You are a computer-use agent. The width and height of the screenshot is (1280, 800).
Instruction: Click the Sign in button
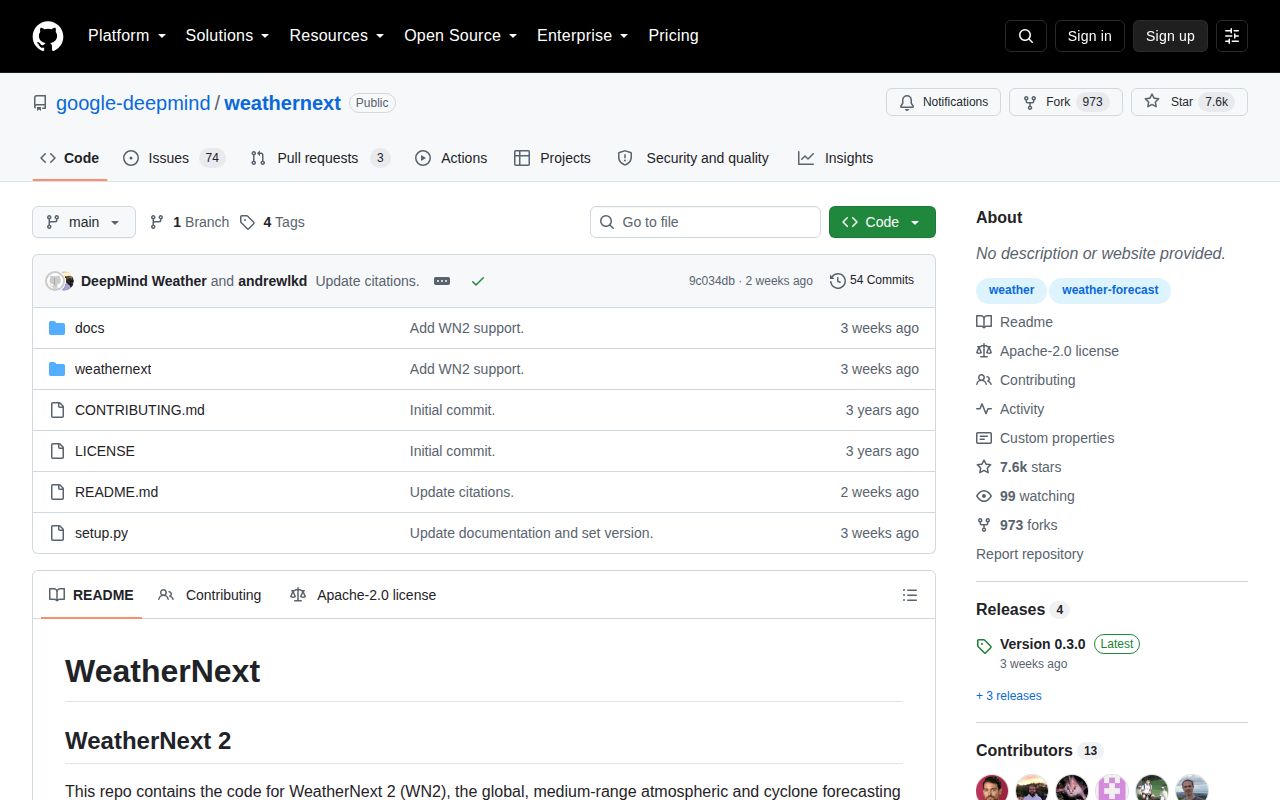pyautogui.click(x=1089, y=36)
